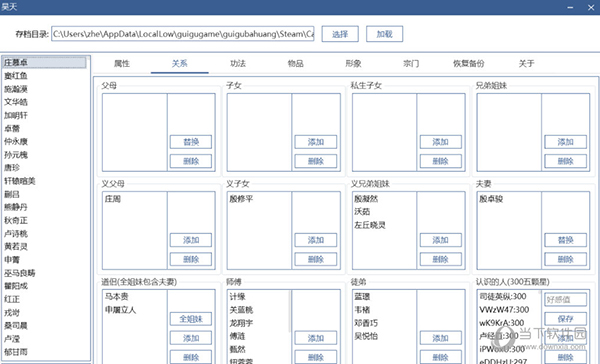This screenshot has height=364, width=600.
Task: Click into the 存档目录 path field
Action: 183,34
